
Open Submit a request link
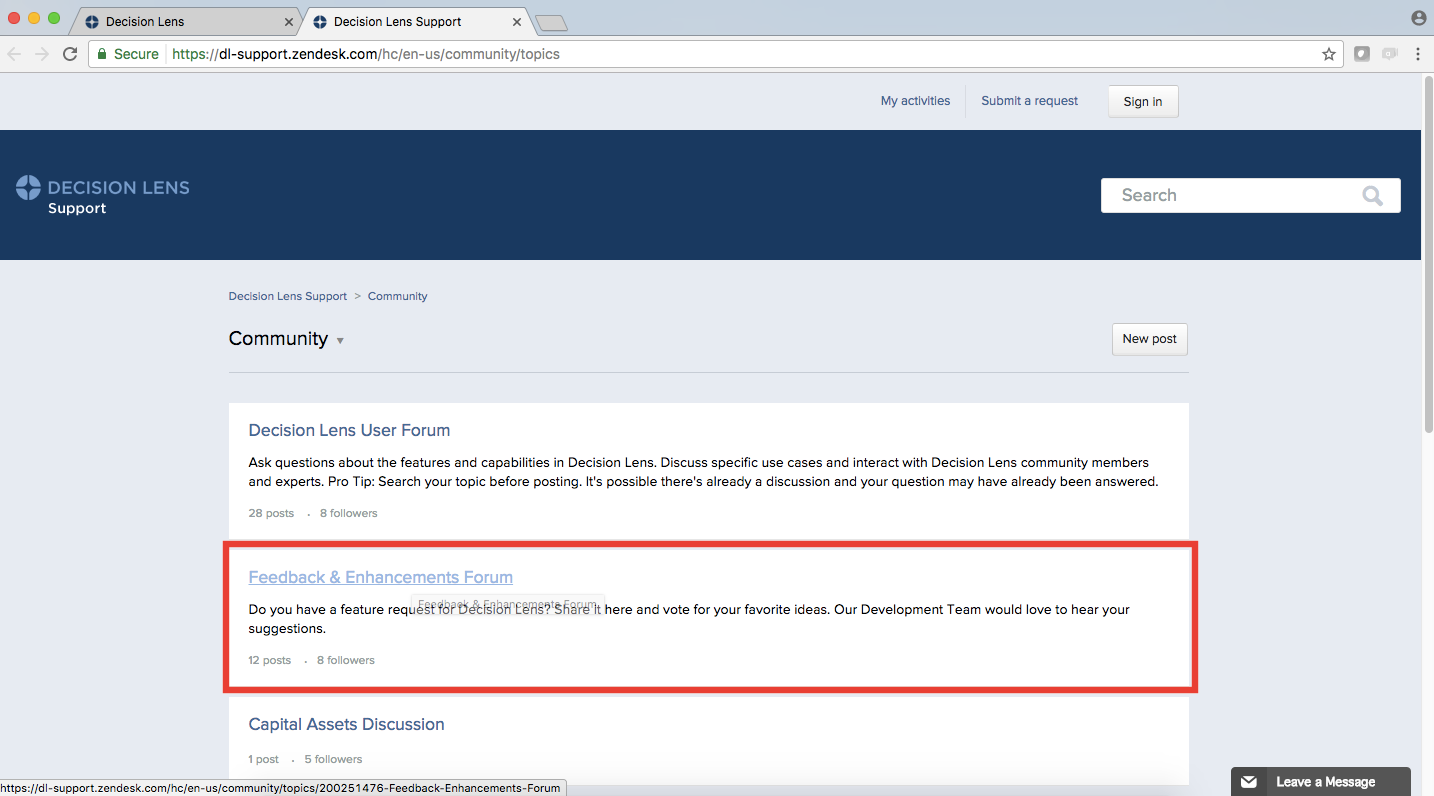pyautogui.click(x=1030, y=101)
